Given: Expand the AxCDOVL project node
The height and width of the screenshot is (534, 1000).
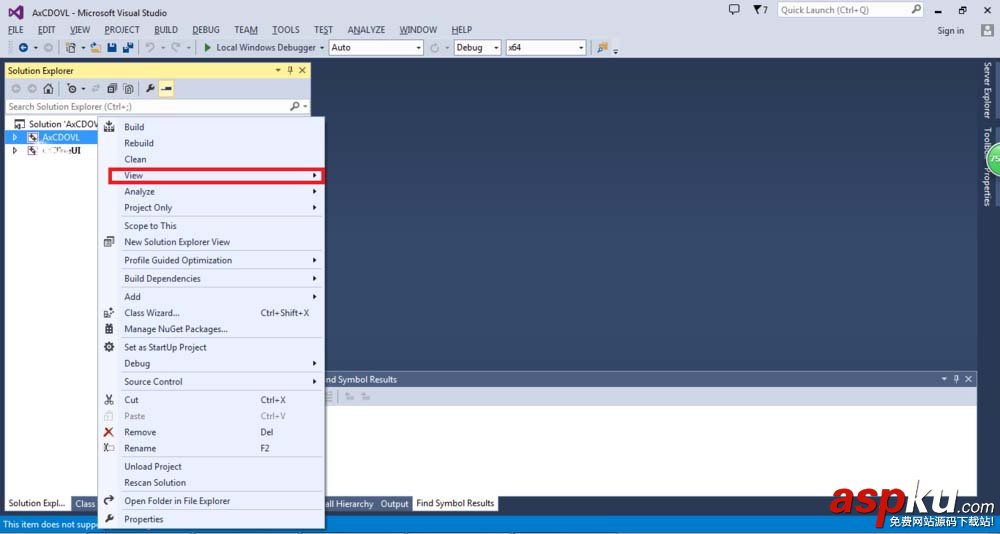Looking at the screenshot, I should (15, 137).
